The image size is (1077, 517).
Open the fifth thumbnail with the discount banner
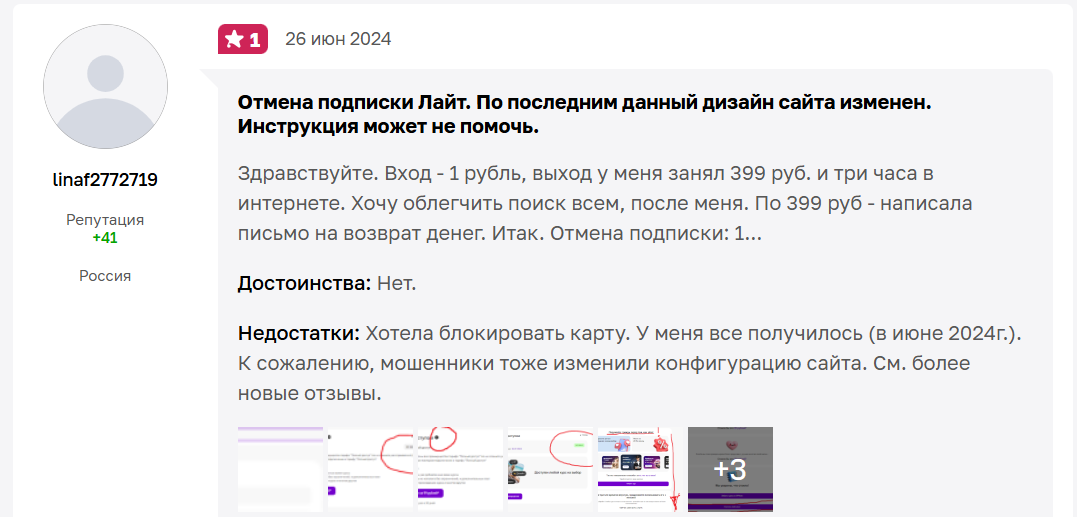click(640, 469)
